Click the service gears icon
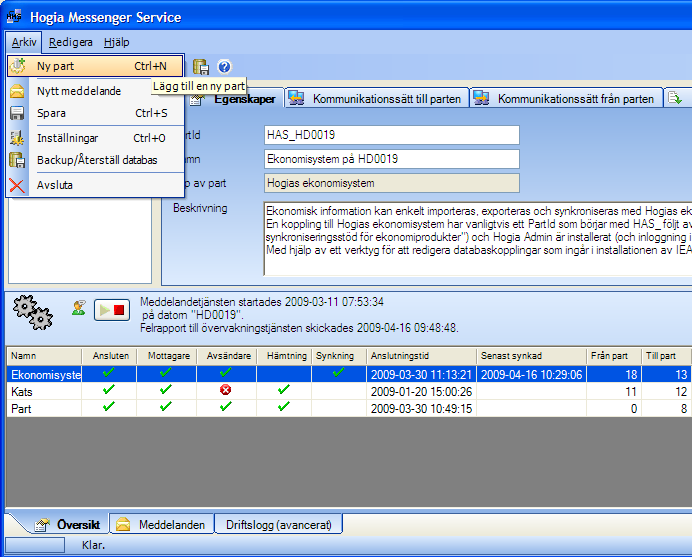 point(33,312)
